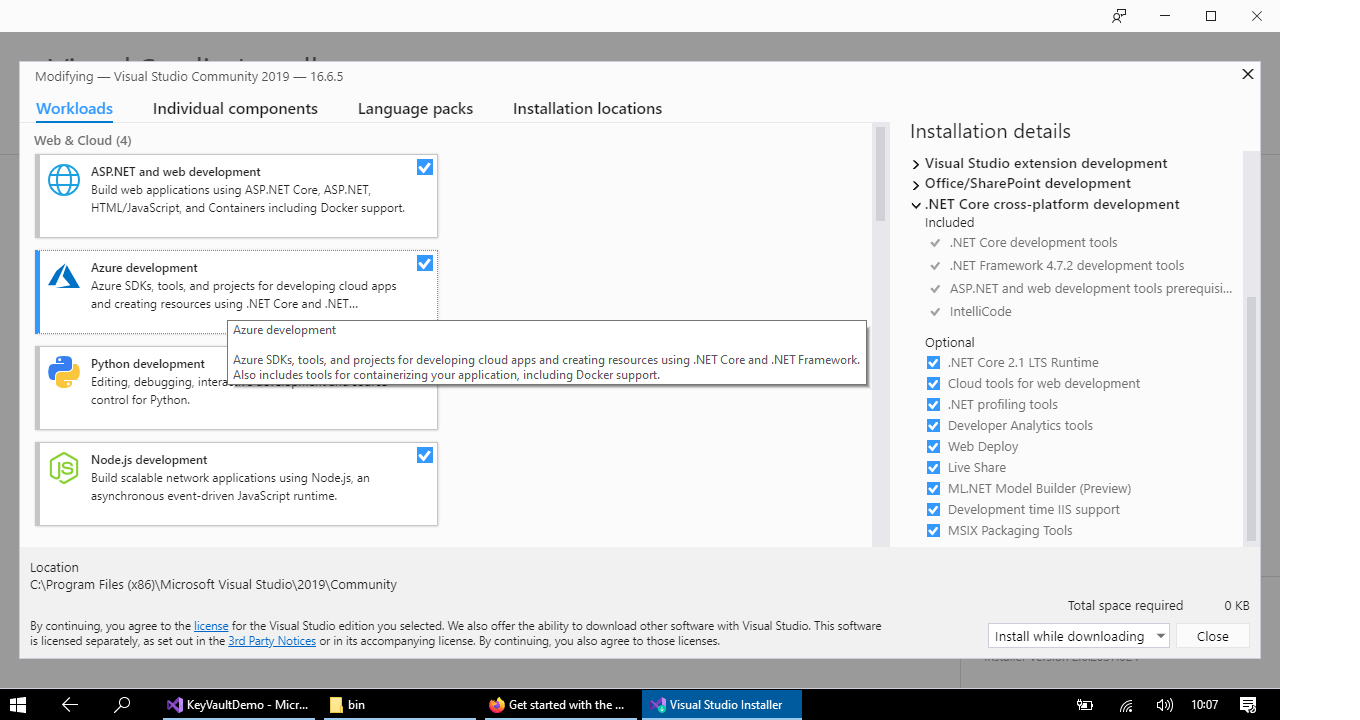Click the Close button
1360x720 pixels.
pos(1213,636)
